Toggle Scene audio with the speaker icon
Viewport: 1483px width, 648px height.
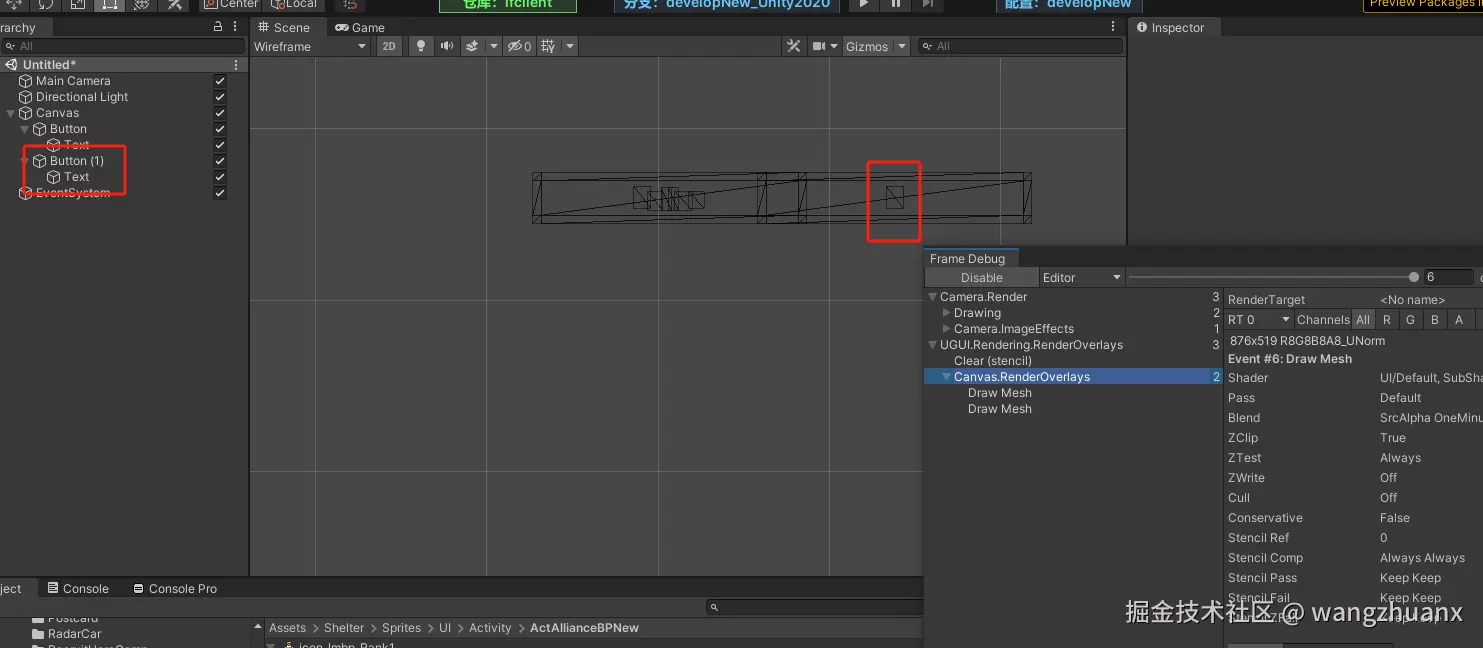447,46
